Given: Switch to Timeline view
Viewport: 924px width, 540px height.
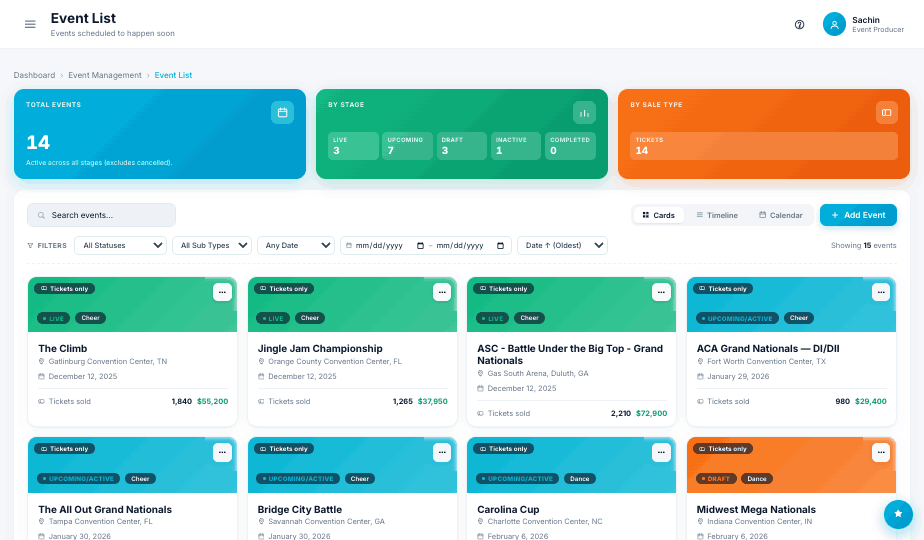Looking at the screenshot, I should (717, 215).
